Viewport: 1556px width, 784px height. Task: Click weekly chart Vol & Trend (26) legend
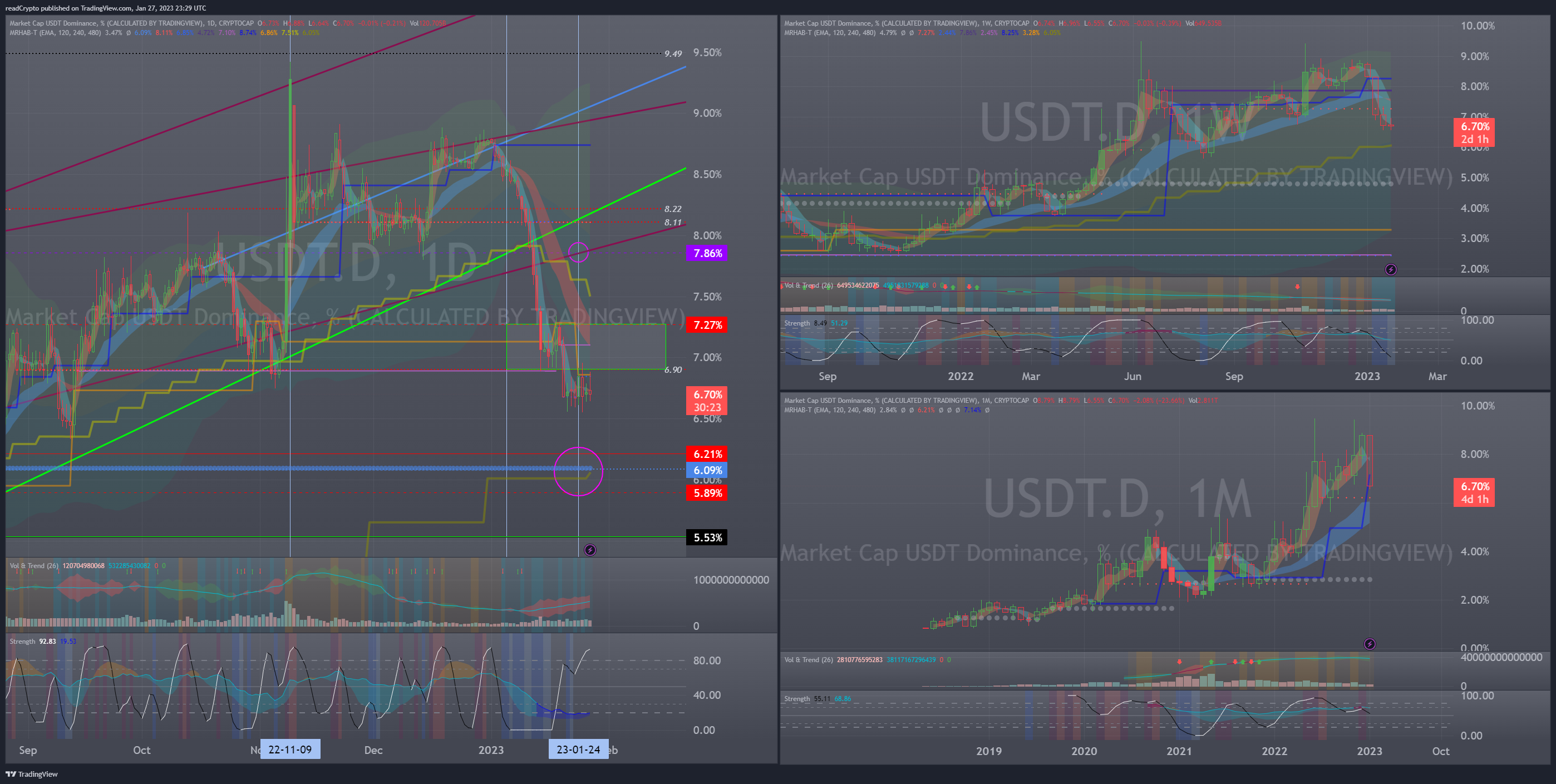tap(808, 285)
